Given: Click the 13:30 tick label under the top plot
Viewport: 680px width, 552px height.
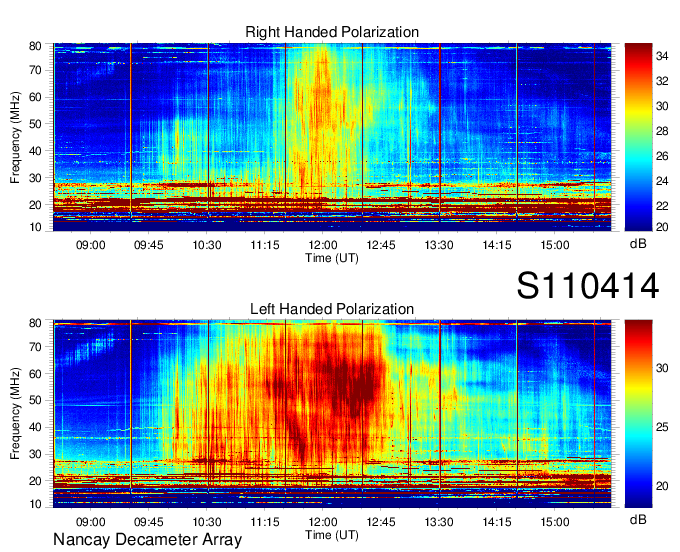Looking at the screenshot, I should click(439, 245).
